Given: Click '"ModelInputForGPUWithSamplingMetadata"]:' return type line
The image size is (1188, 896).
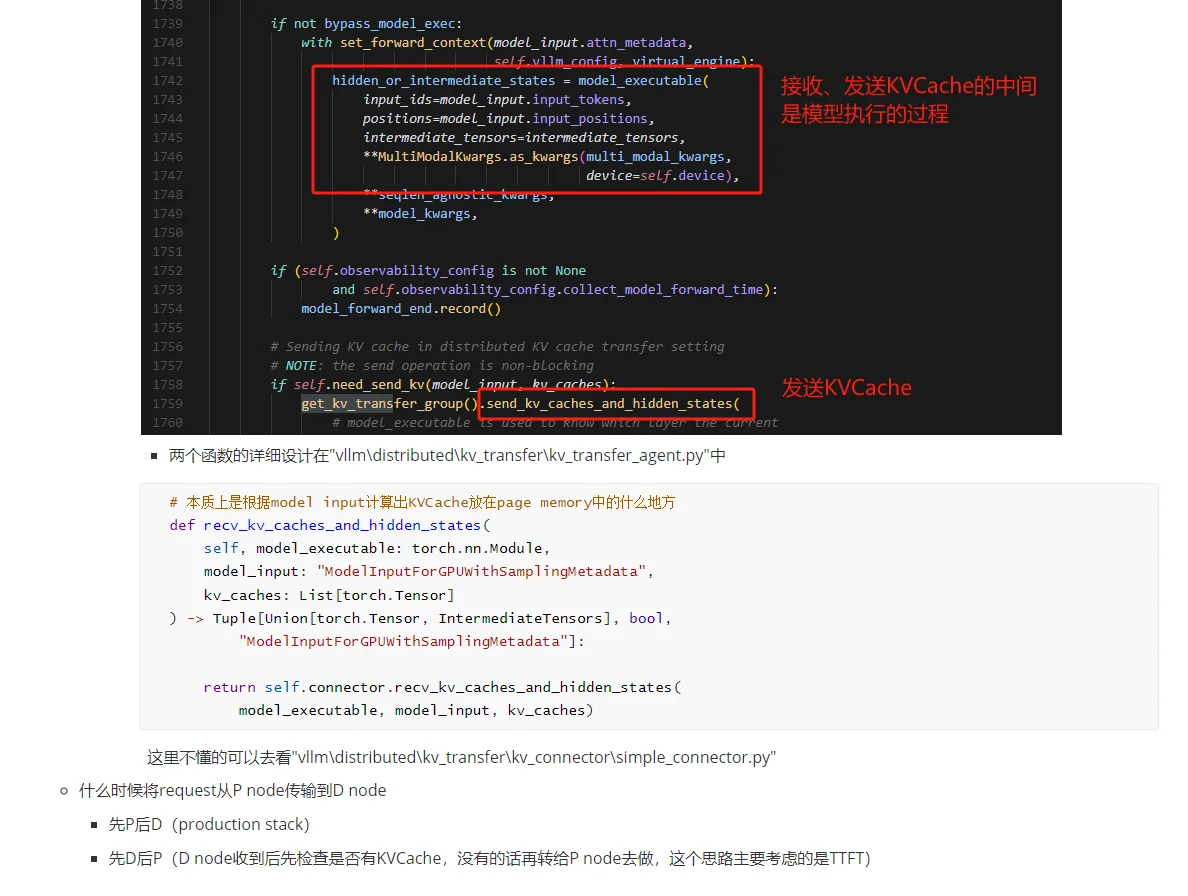Looking at the screenshot, I should tap(411, 642).
